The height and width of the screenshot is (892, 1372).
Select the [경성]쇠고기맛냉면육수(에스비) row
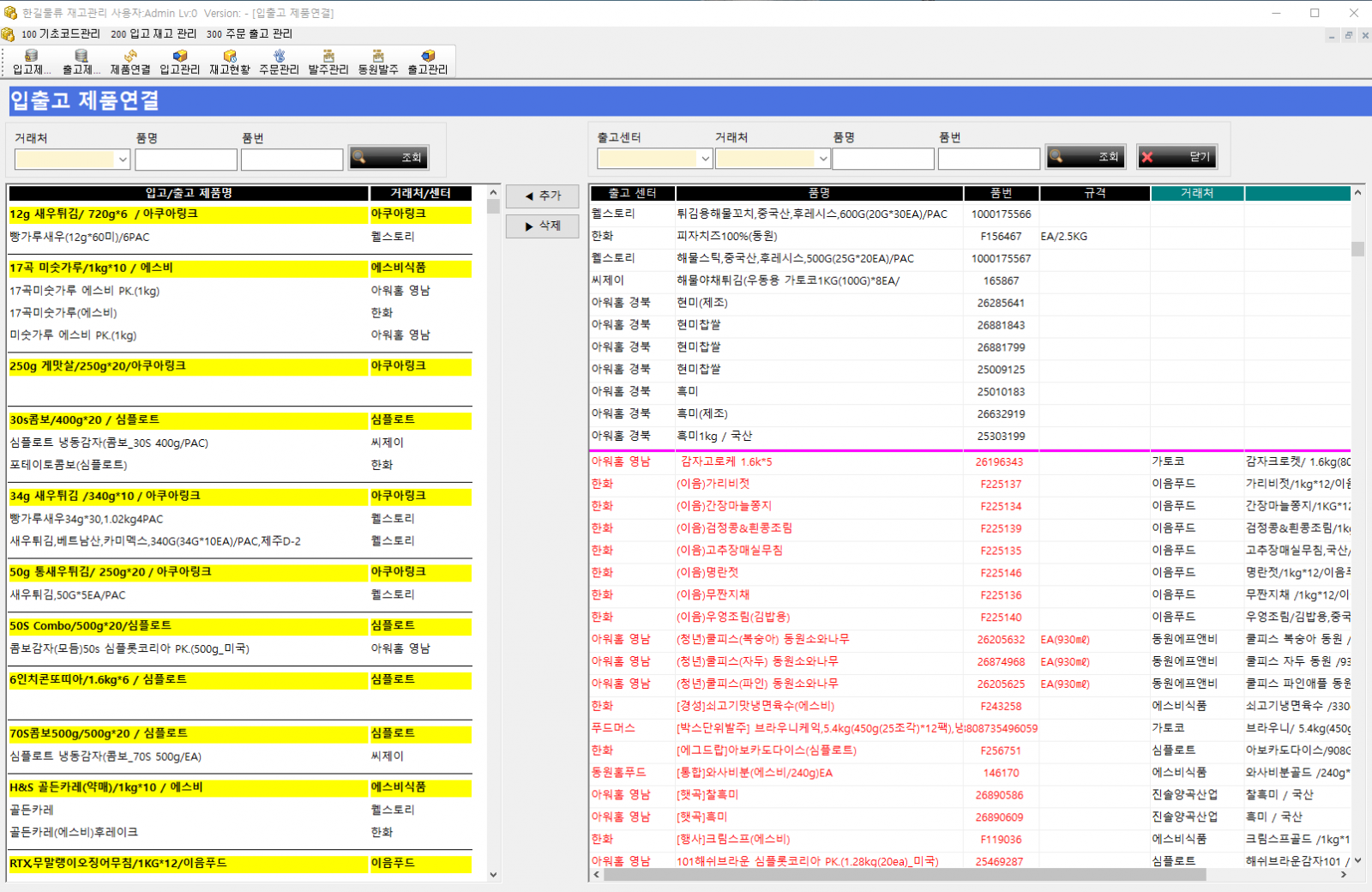pyautogui.click(x=970, y=706)
